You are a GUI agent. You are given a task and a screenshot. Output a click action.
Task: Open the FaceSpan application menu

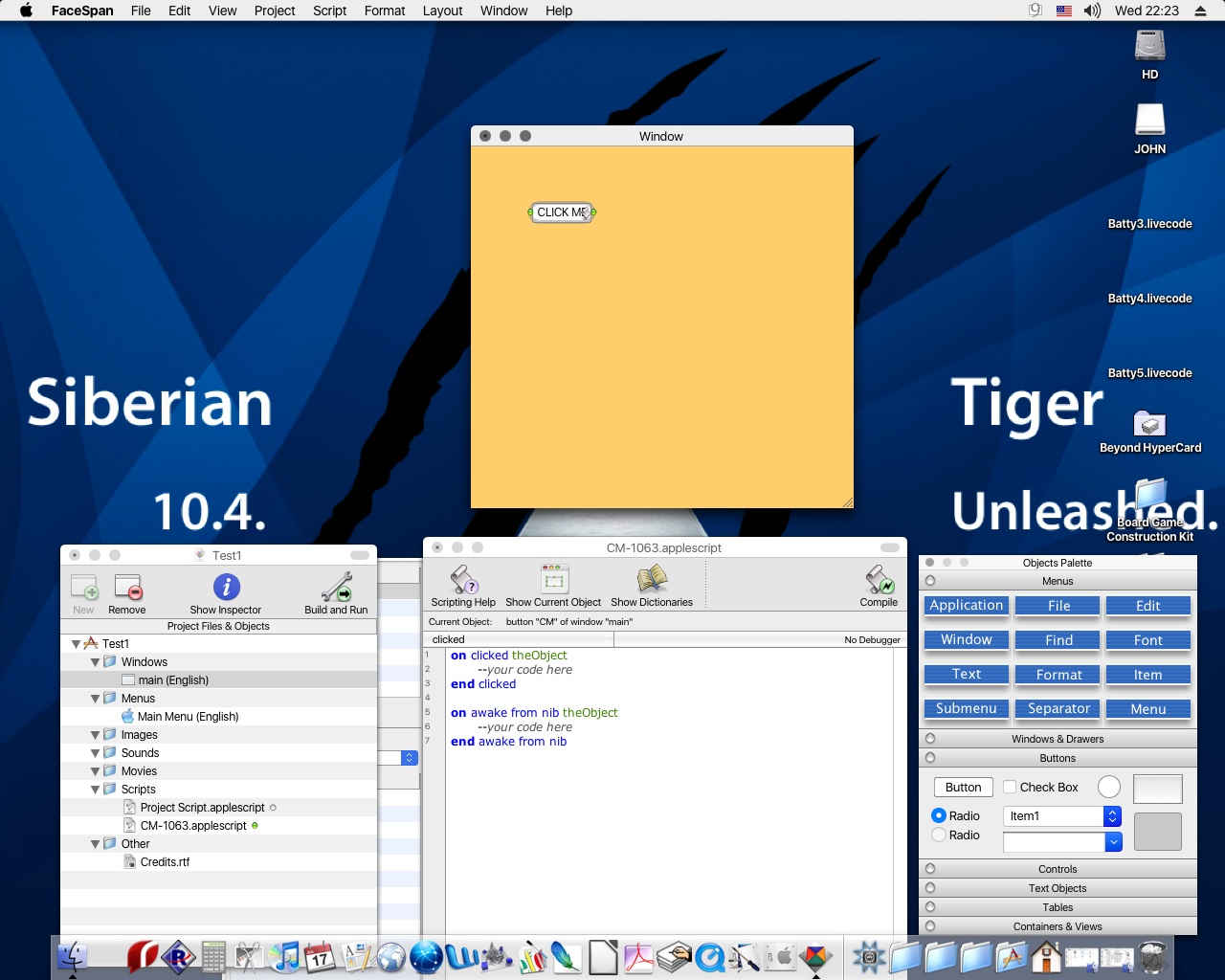click(82, 11)
